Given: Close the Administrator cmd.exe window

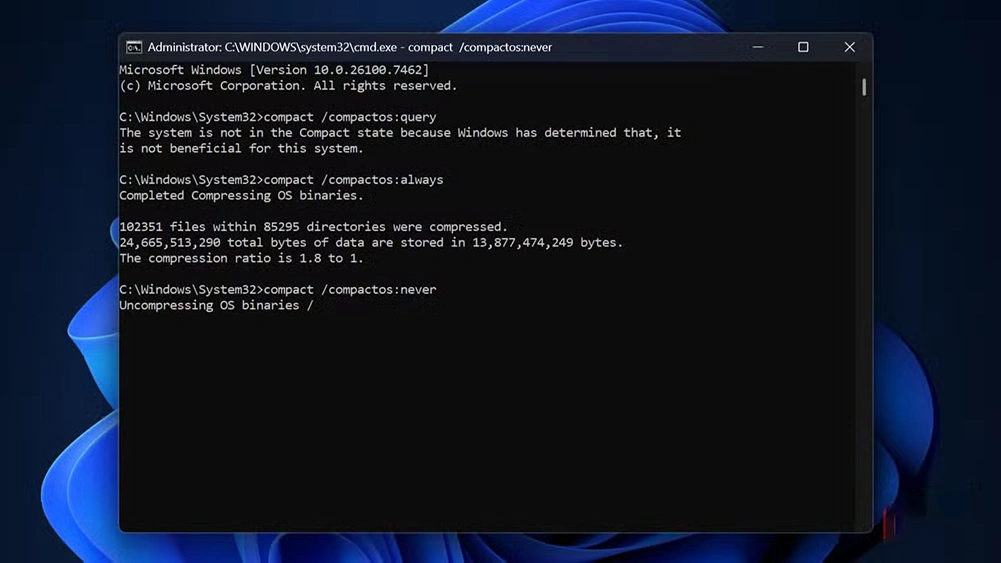Looking at the screenshot, I should [849, 47].
